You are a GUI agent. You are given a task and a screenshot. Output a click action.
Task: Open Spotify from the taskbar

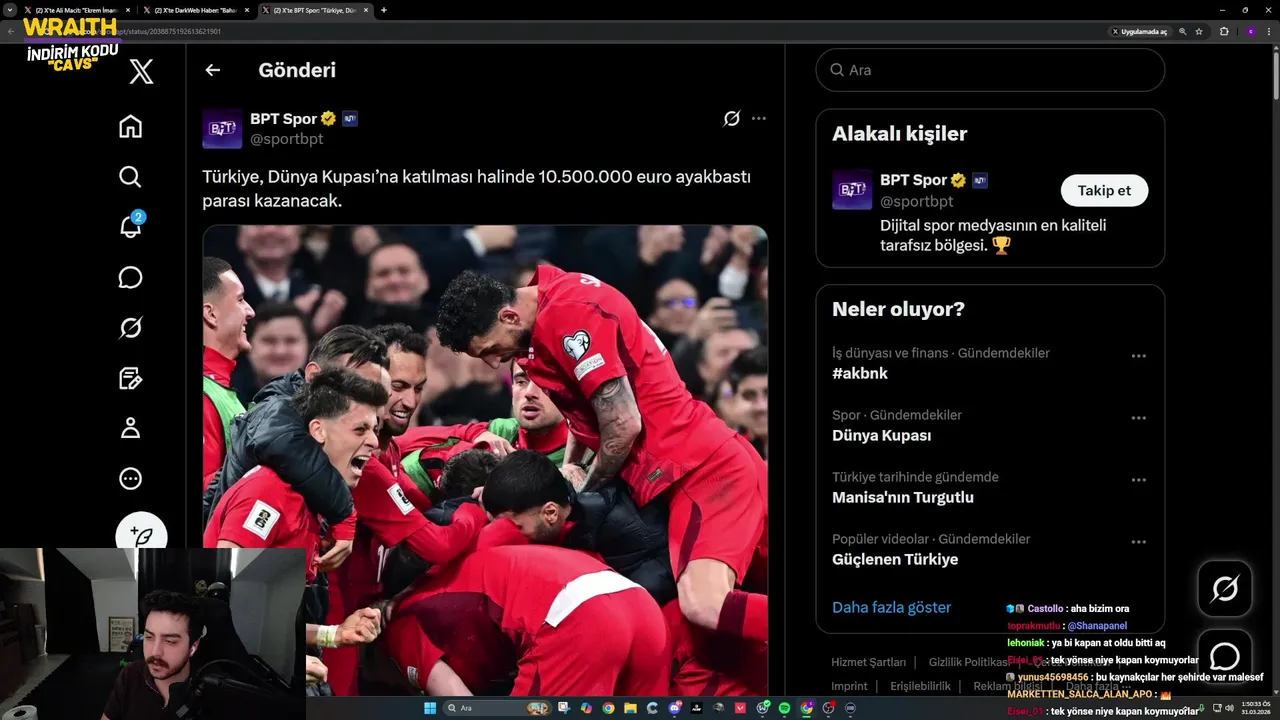(x=784, y=708)
